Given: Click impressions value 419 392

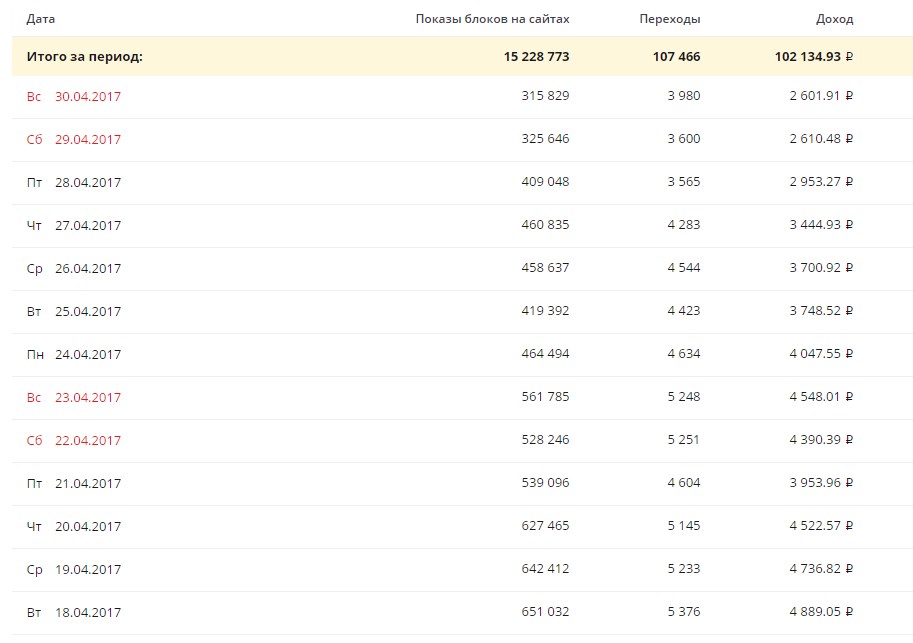Looking at the screenshot, I should 545,311.
